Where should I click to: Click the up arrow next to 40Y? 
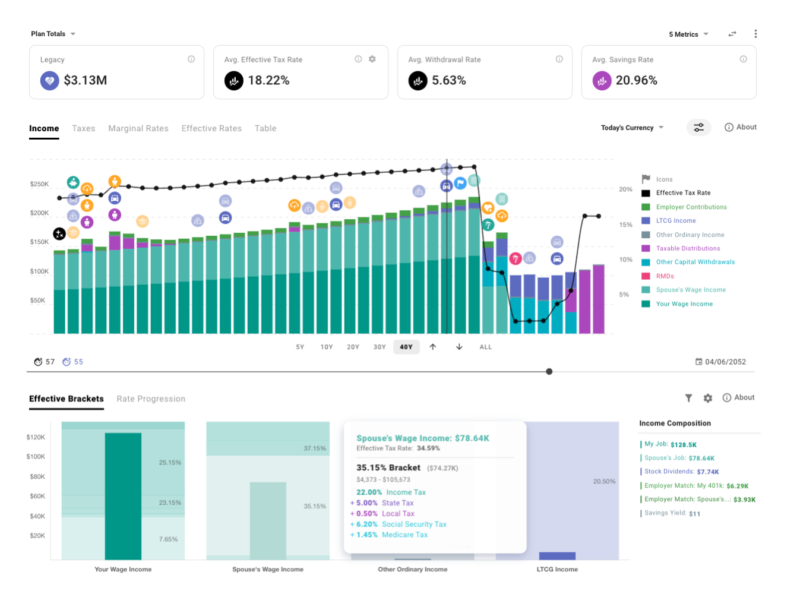coord(433,347)
